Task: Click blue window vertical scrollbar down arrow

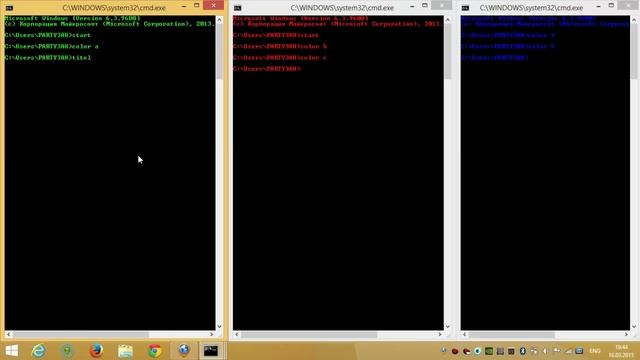Action: [634, 327]
